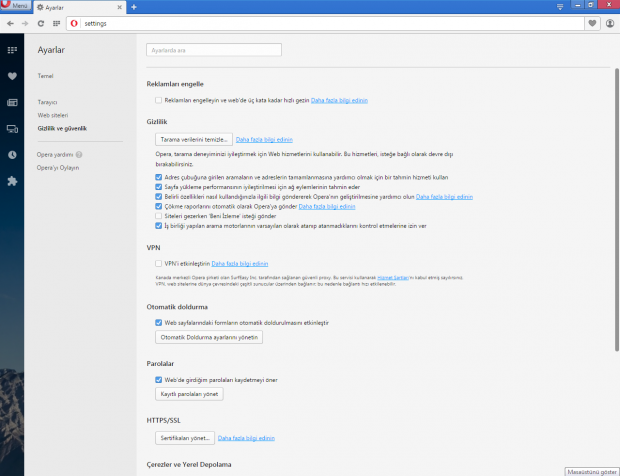The height and width of the screenshot is (476, 620).
Task: Select Gizlilik ve güvenlik section
Action: coord(62,128)
